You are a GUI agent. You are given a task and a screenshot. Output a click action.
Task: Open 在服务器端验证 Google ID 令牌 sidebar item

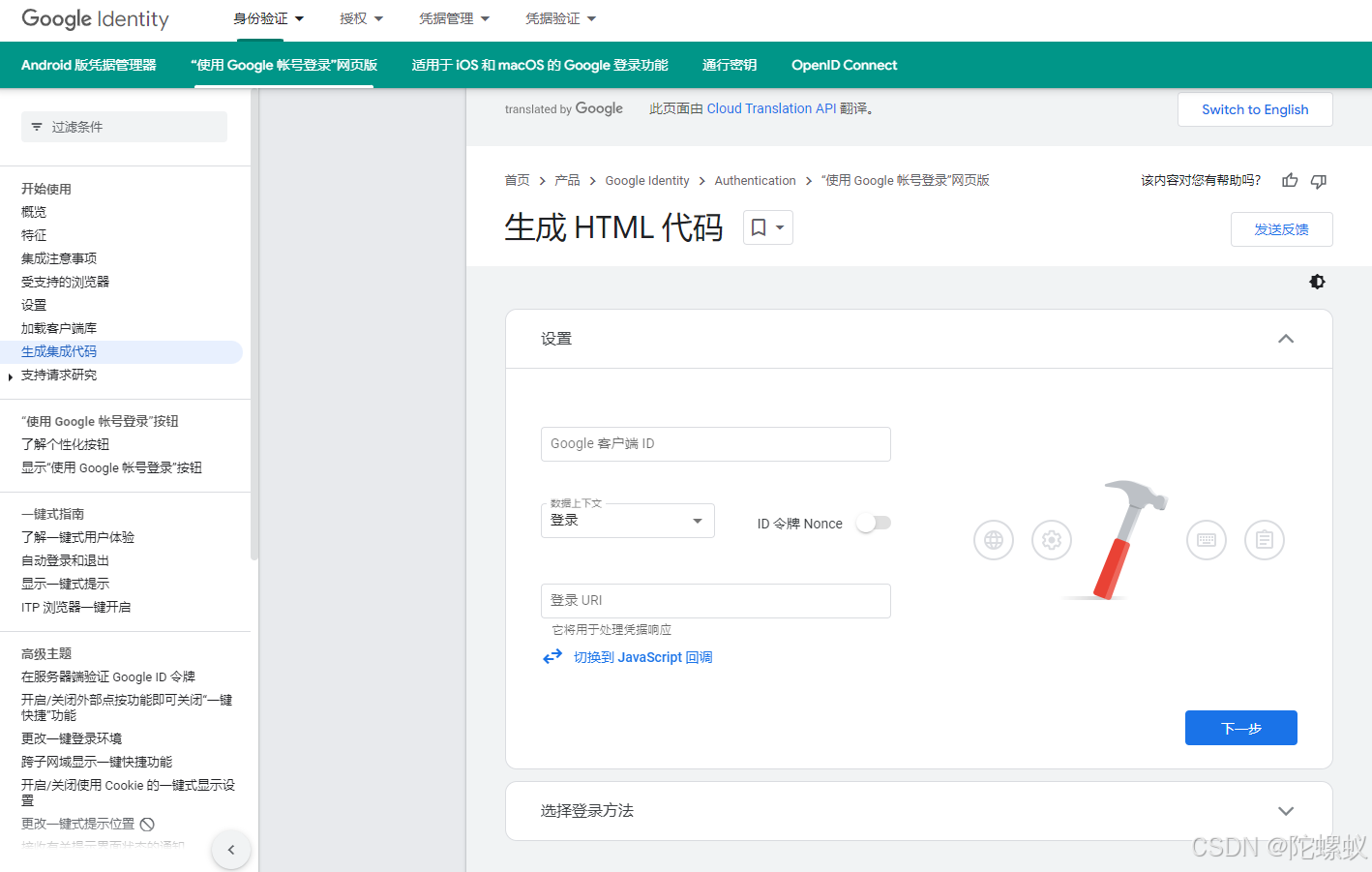coord(108,677)
